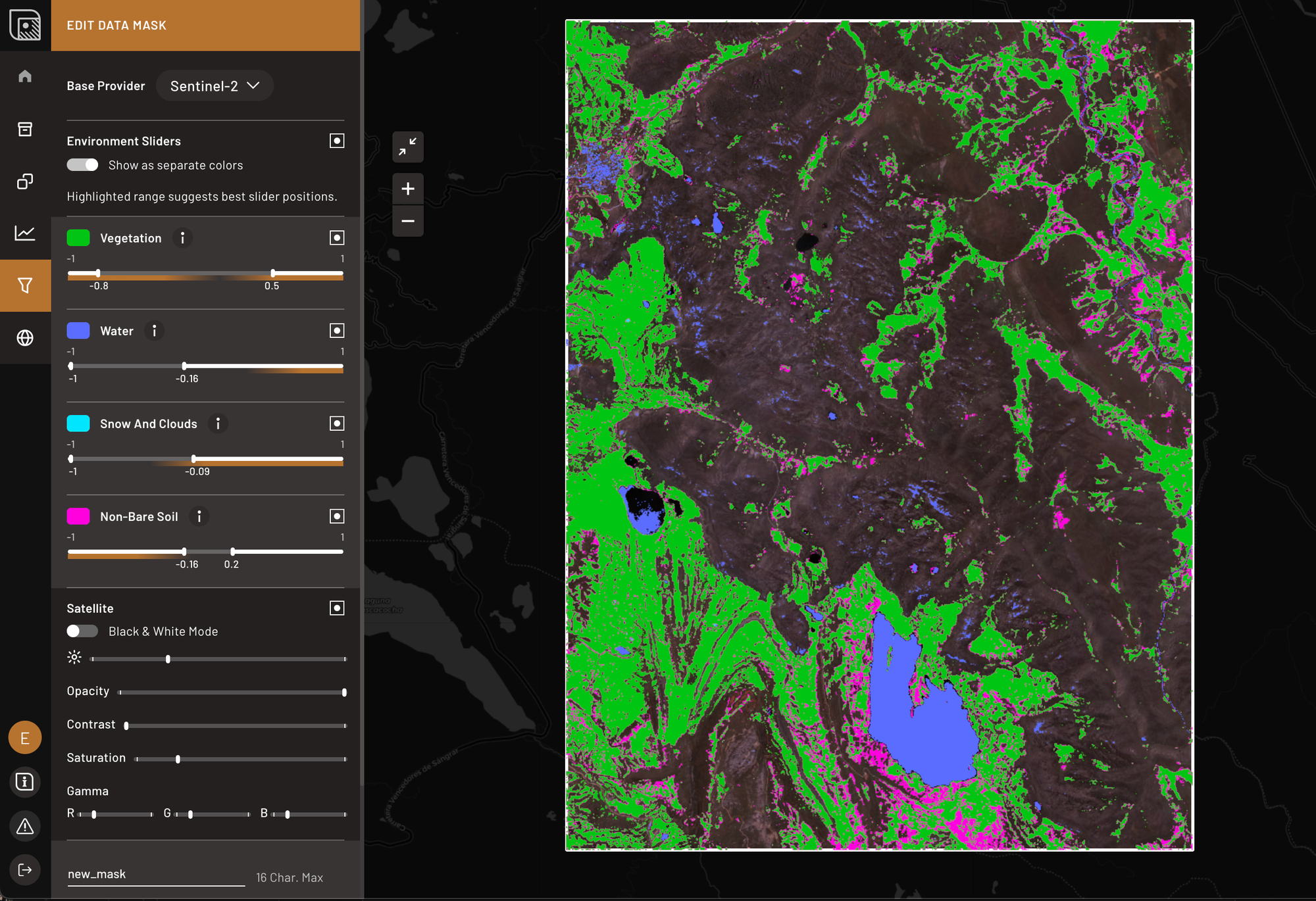The height and width of the screenshot is (901, 1316).
Task: Enable Black & White Mode switch
Action: pyautogui.click(x=82, y=631)
